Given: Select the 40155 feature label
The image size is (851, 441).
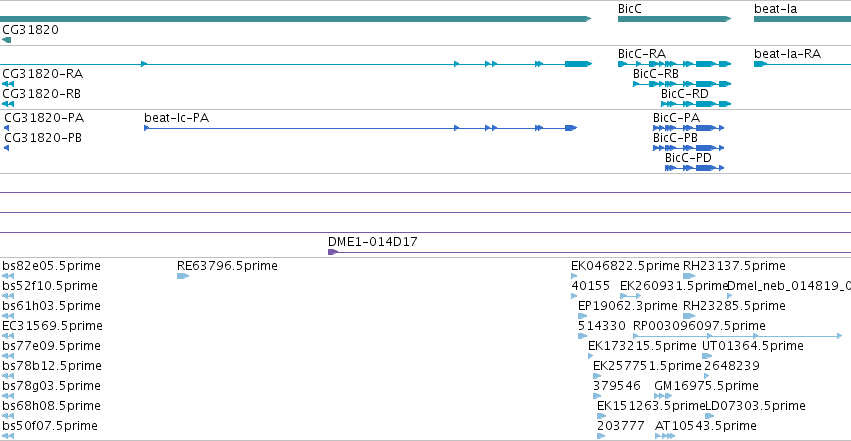Looking at the screenshot, I should [590, 286].
